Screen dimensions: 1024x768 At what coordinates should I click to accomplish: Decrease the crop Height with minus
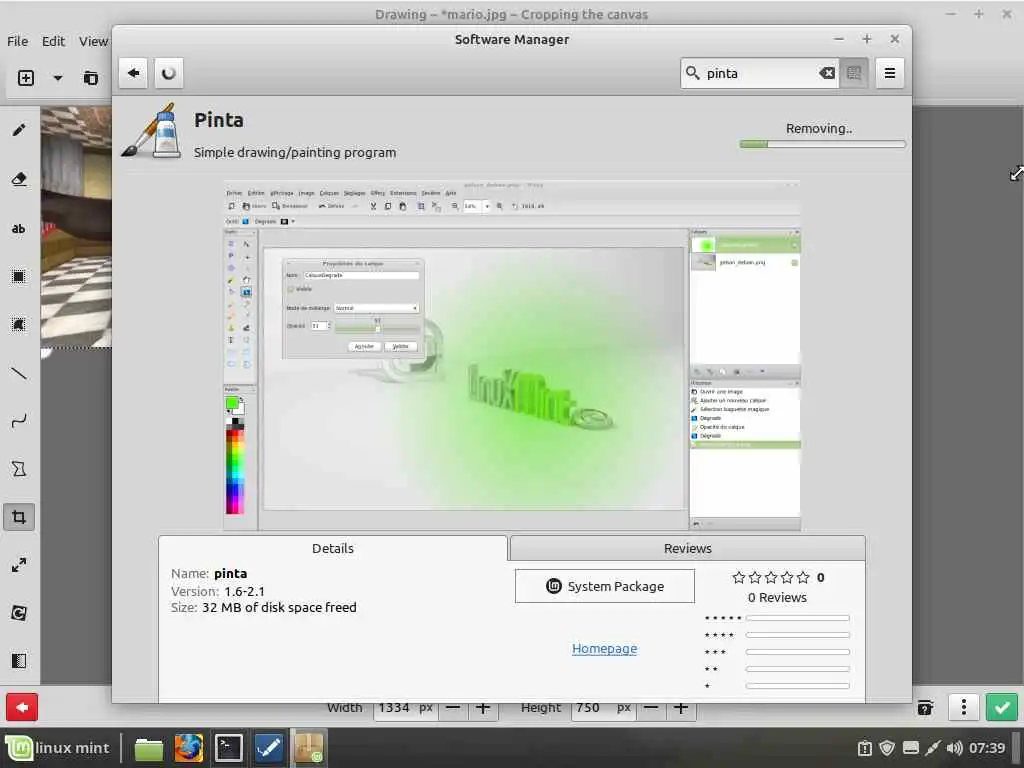(650, 709)
